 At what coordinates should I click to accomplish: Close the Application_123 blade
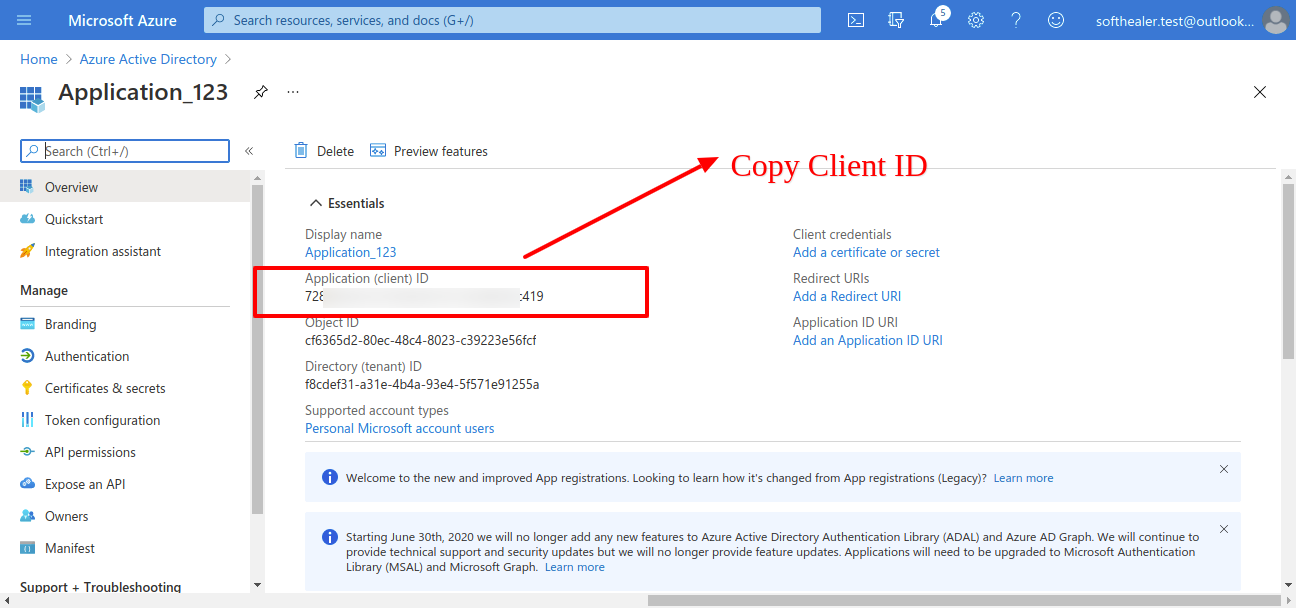[x=1260, y=92]
